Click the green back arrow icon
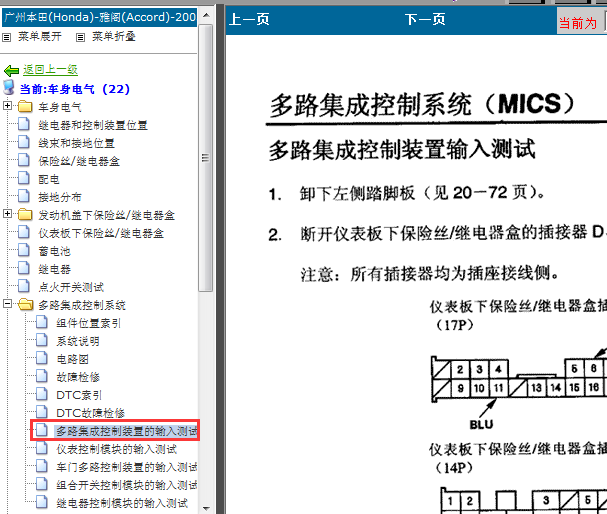607x514 pixels. (x=11, y=70)
